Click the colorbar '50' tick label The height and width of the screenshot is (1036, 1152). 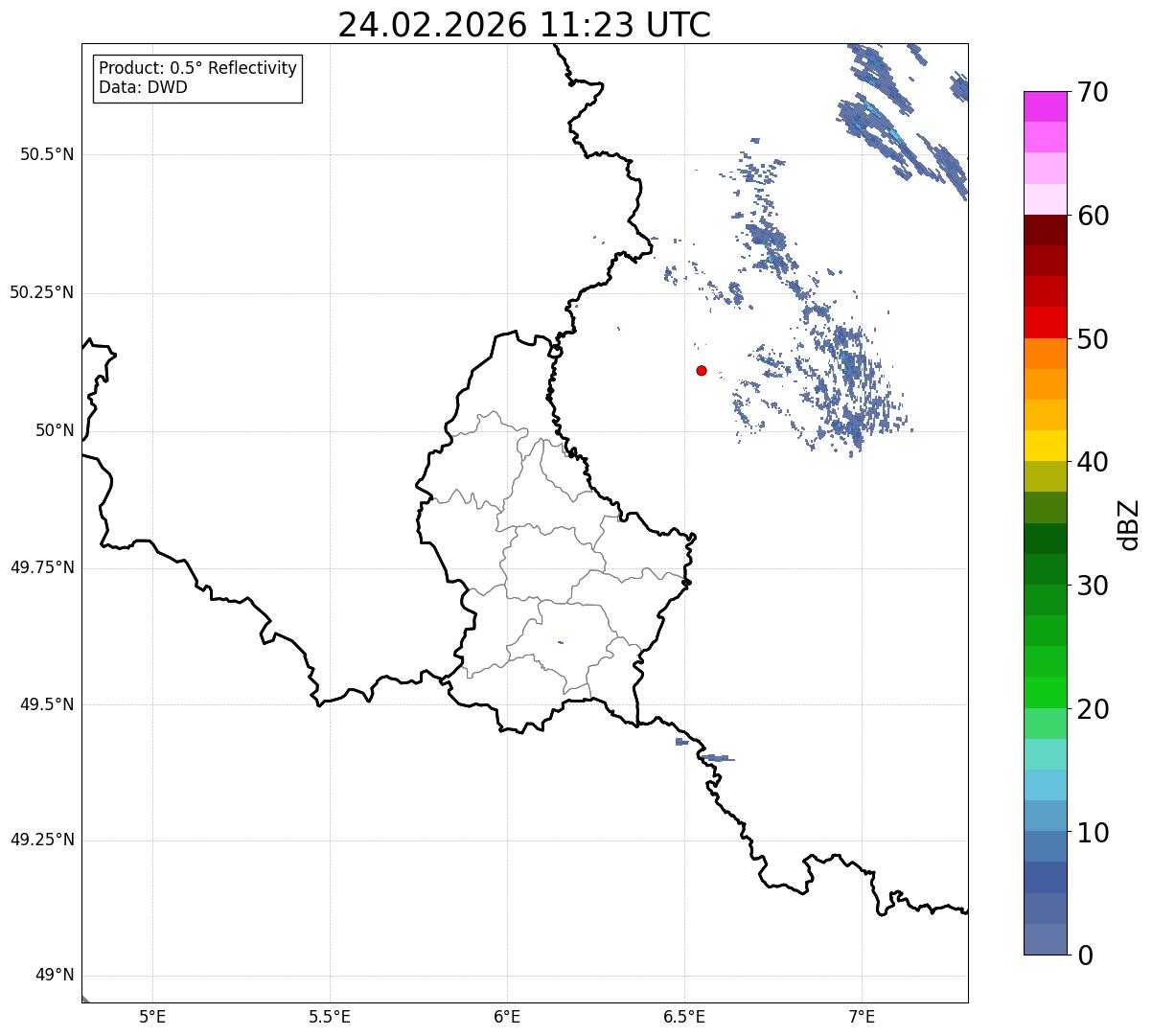click(x=1093, y=339)
